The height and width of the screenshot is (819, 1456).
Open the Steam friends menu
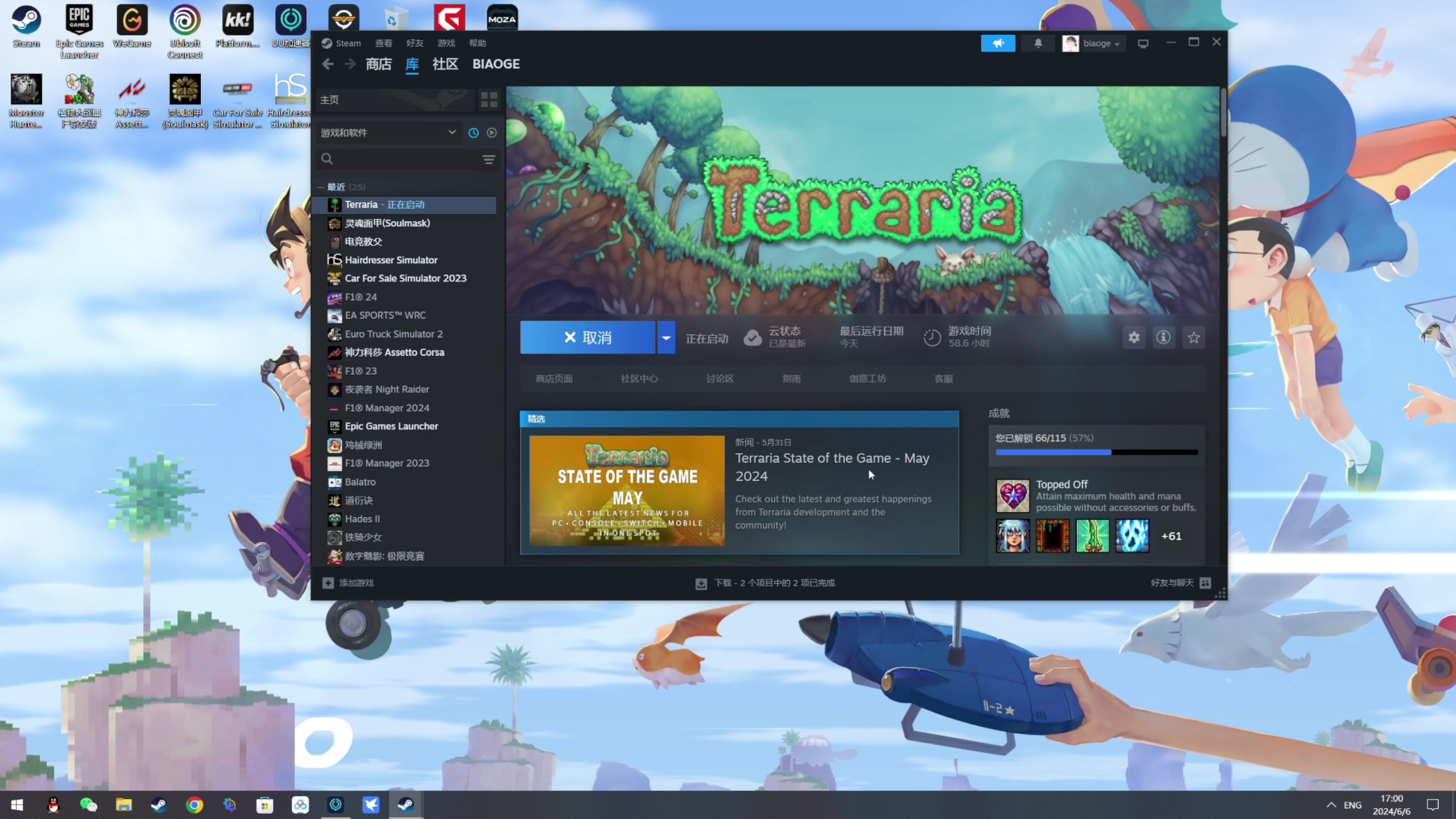pyautogui.click(x=414, y=43)
